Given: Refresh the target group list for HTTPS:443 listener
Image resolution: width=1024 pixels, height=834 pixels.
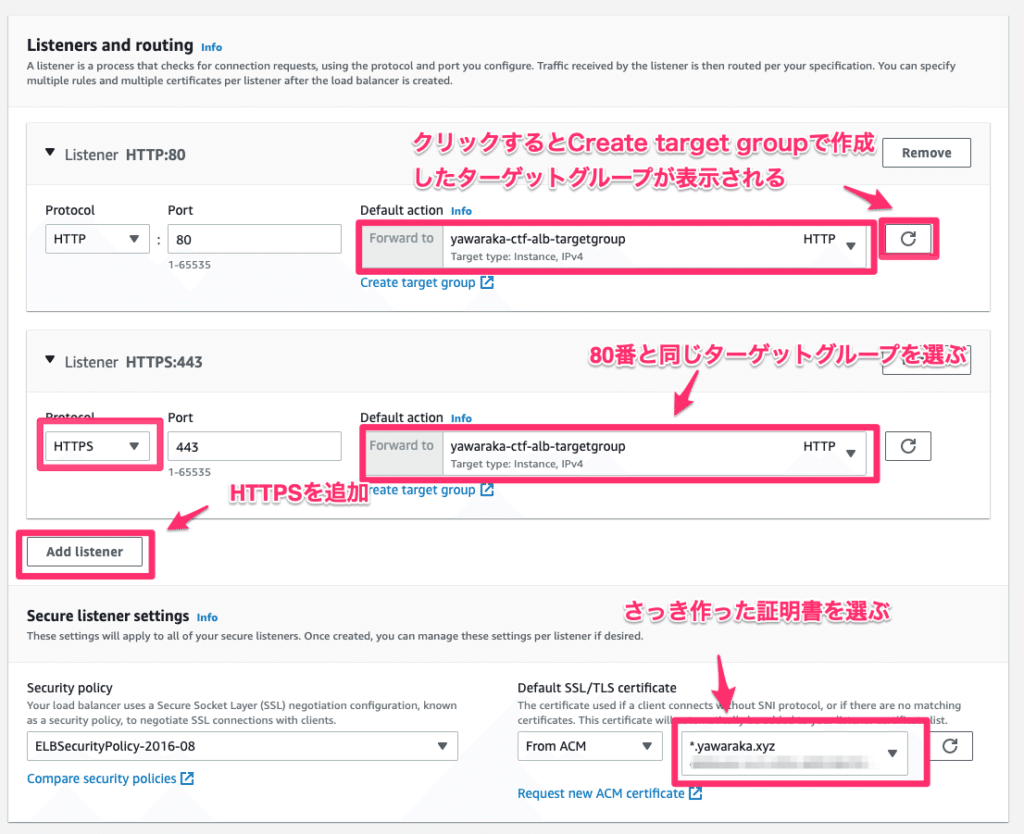Looking at the screenshot, I should (907, 446).
